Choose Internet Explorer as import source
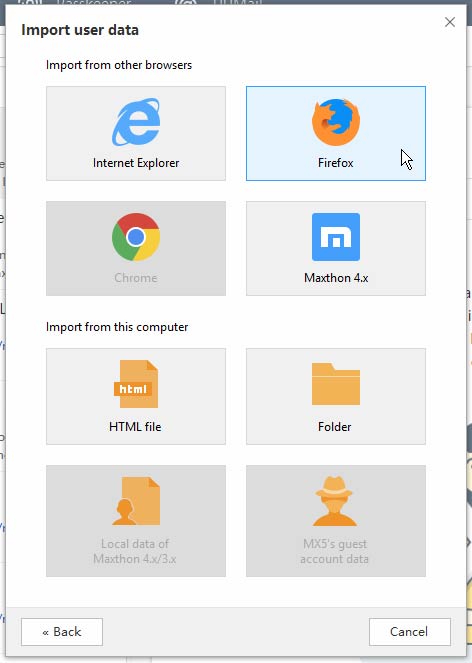Screen dimensions: 472x663 (x=136, y=134)
